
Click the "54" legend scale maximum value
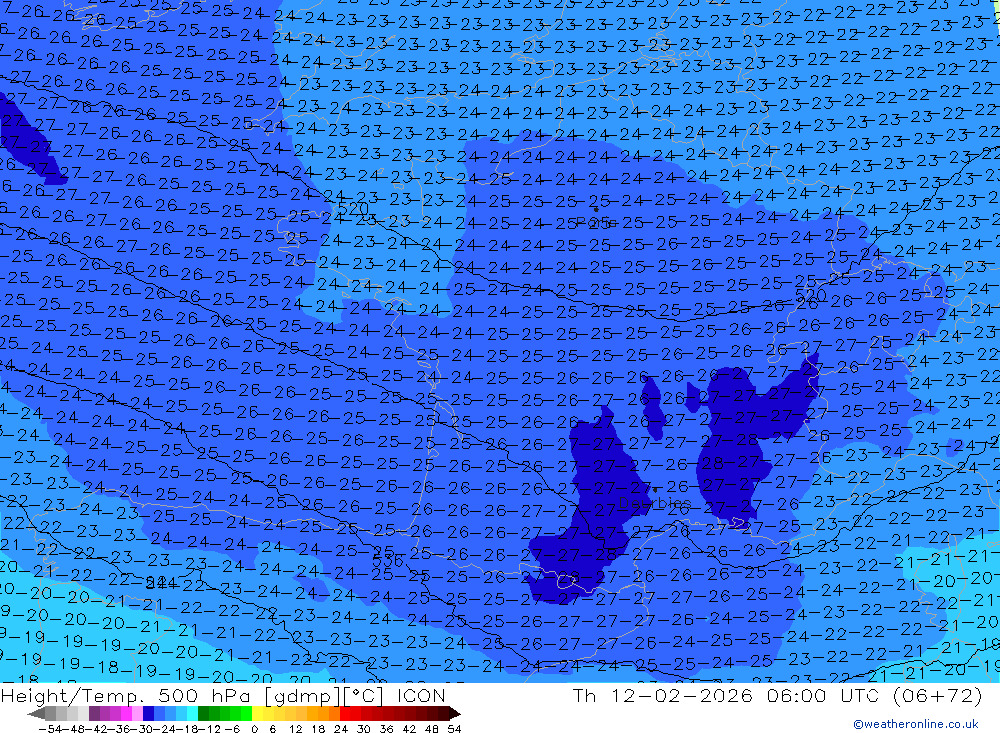[454, 729]
